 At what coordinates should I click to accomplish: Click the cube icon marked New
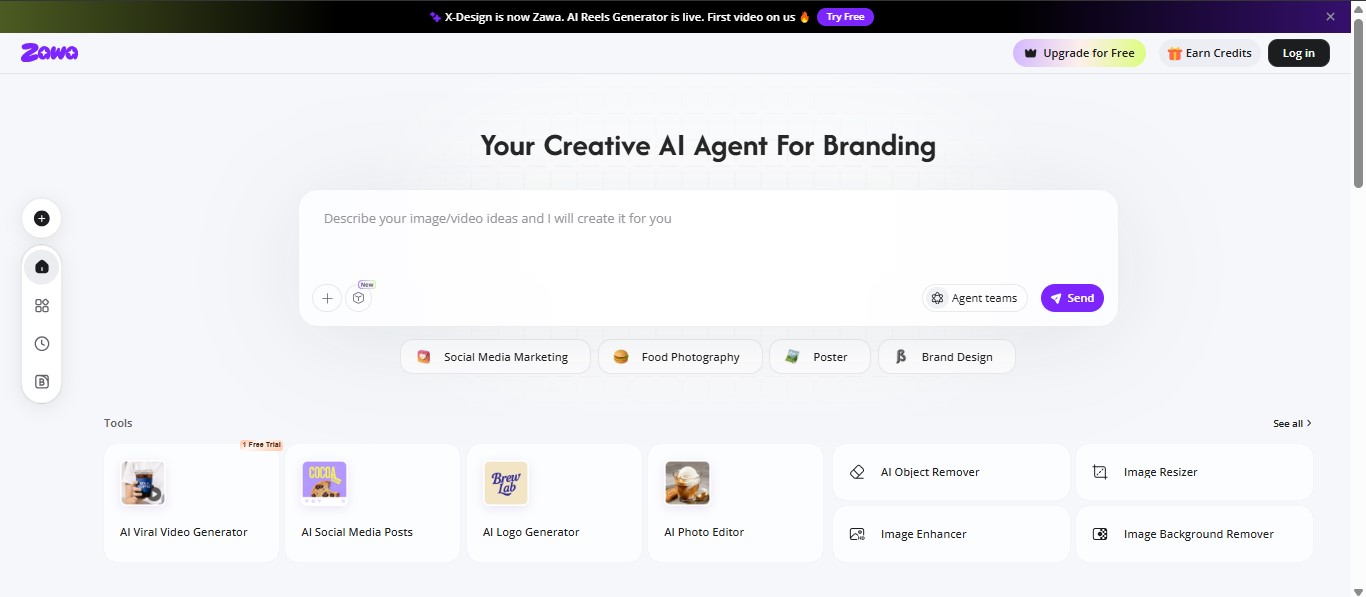[358, 298]
